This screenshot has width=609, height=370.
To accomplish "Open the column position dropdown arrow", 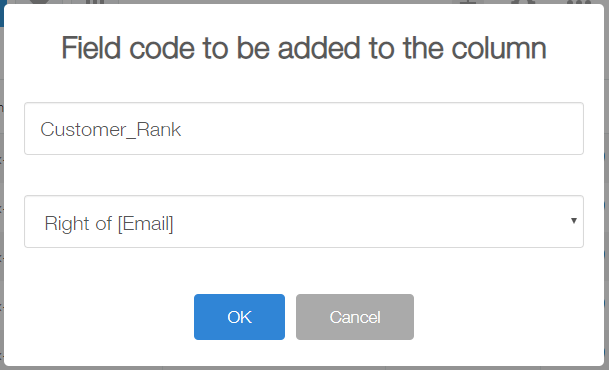I will [x=574, y=221].
